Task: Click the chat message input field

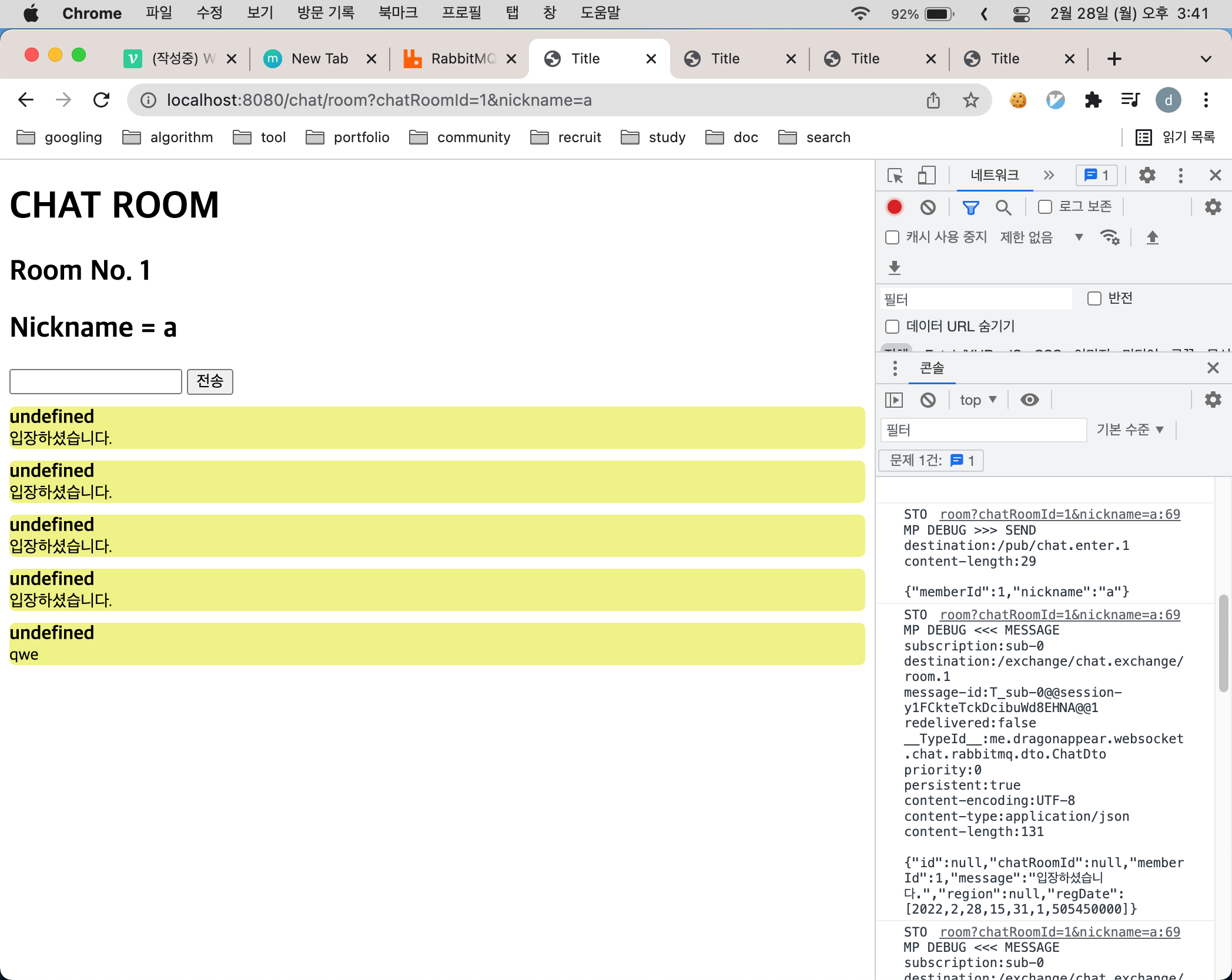Action: click(x=96, y=381)
